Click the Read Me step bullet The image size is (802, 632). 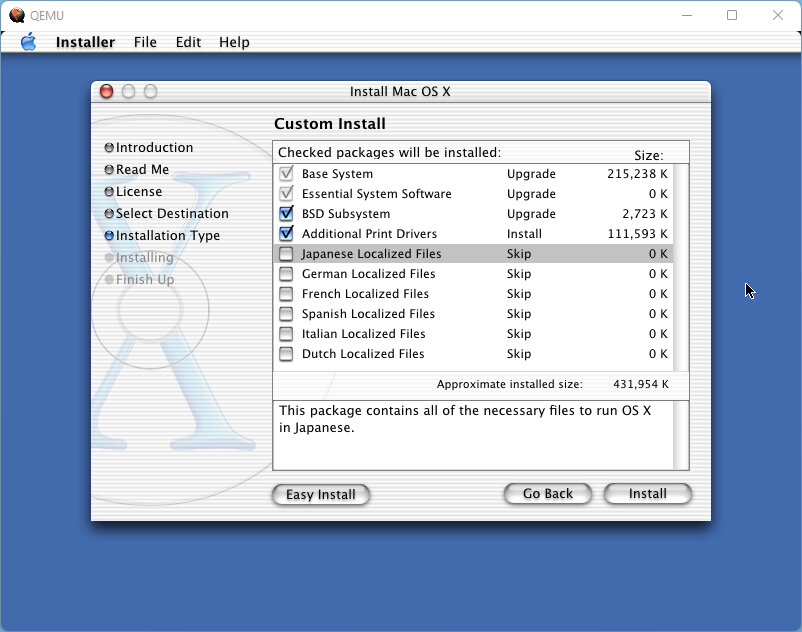pyautogui.click(x=109, y=170)
